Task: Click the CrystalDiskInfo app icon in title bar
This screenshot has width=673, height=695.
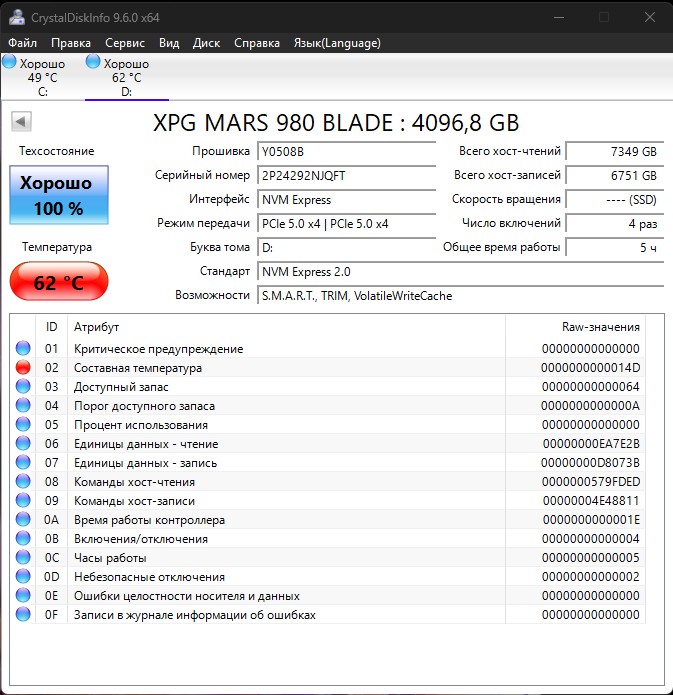Action: (x=19, y=17)
